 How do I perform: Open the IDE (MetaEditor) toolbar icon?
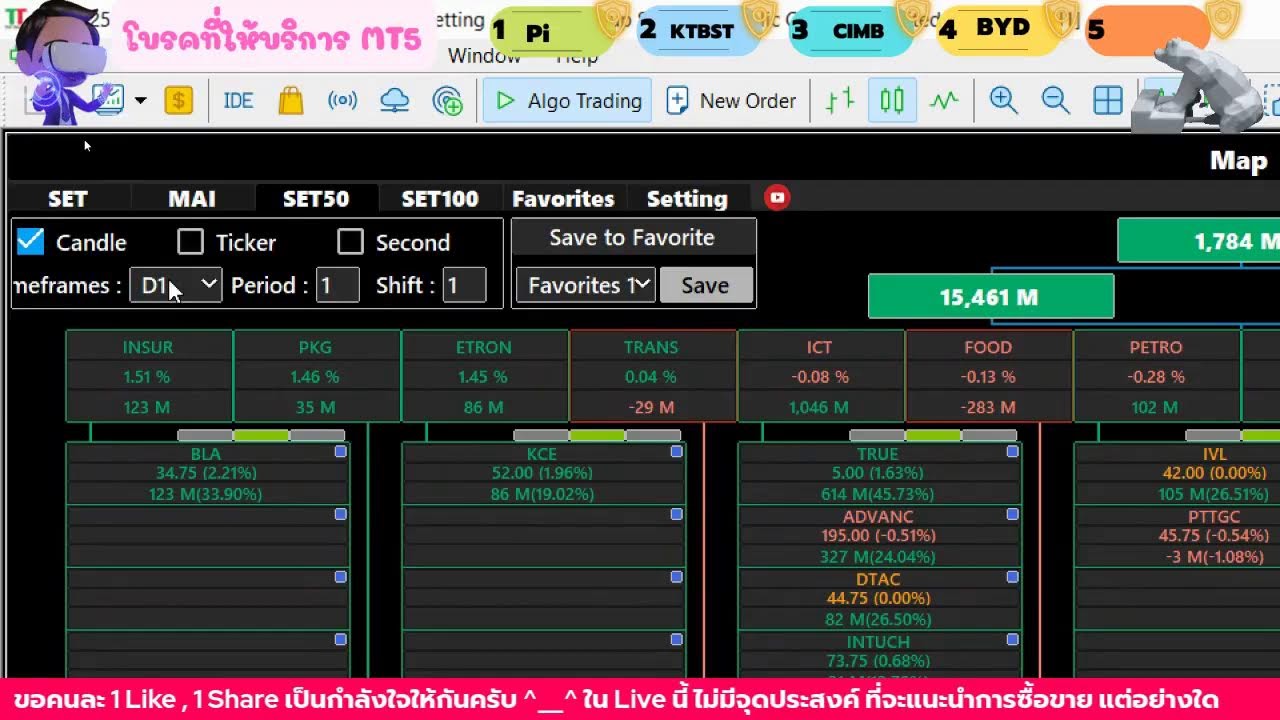pos(238,100)
